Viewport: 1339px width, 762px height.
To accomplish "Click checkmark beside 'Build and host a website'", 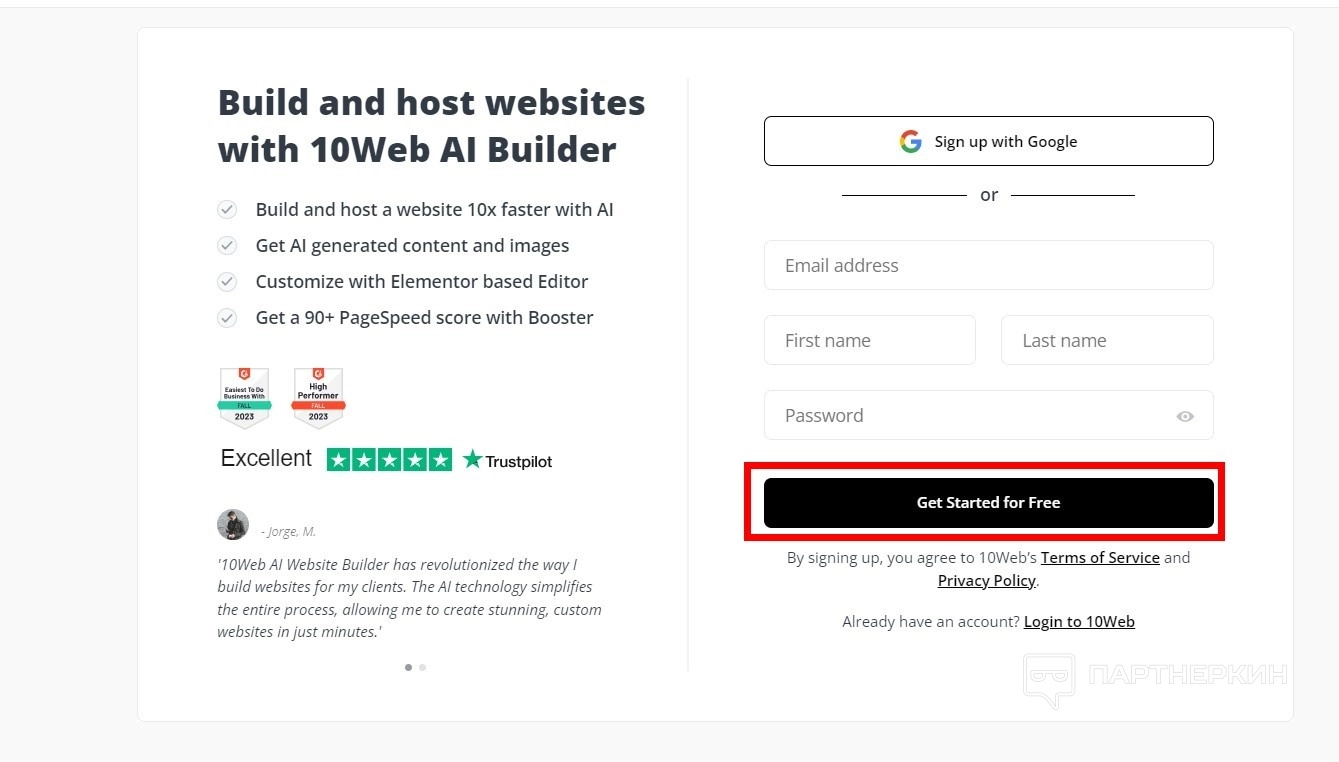I will 228,210.
